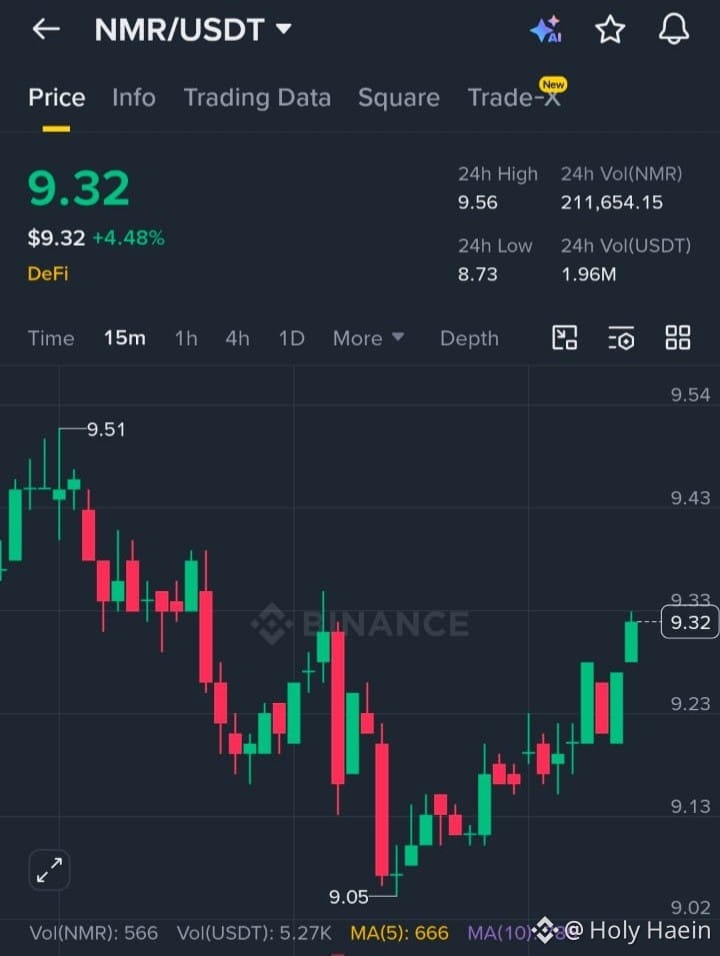Tap the latest green candlestick near 9.32

point(632,640)
